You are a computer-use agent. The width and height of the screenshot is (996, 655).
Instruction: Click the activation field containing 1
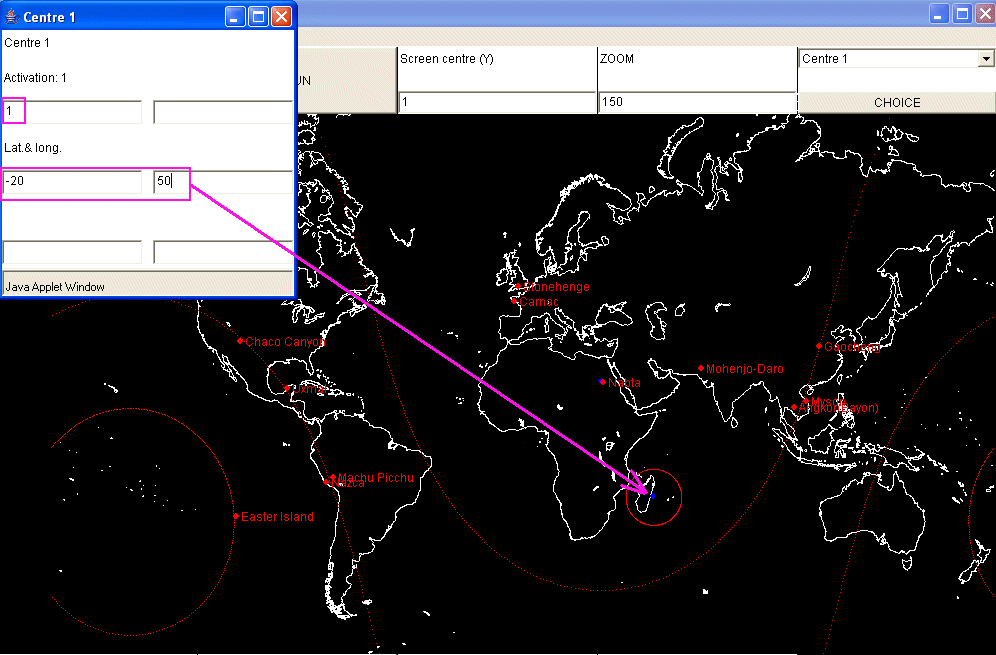(72, 111)
